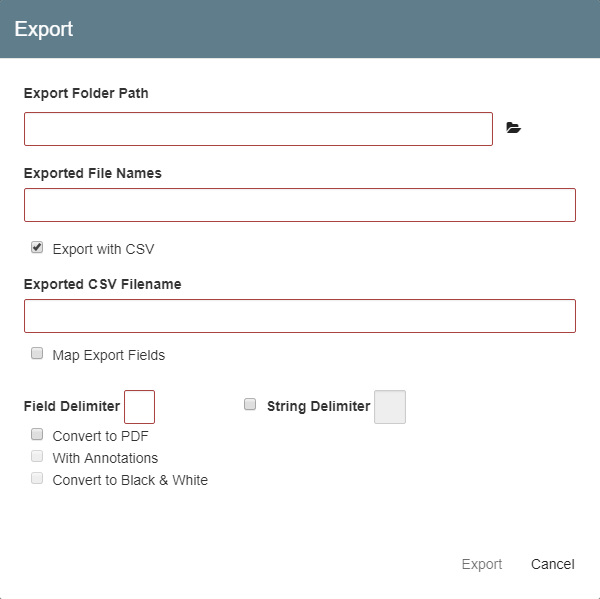Enable the Map Export Fields checkbox
The height and width of the screenshot is (599, 600).
coord(37,353)
